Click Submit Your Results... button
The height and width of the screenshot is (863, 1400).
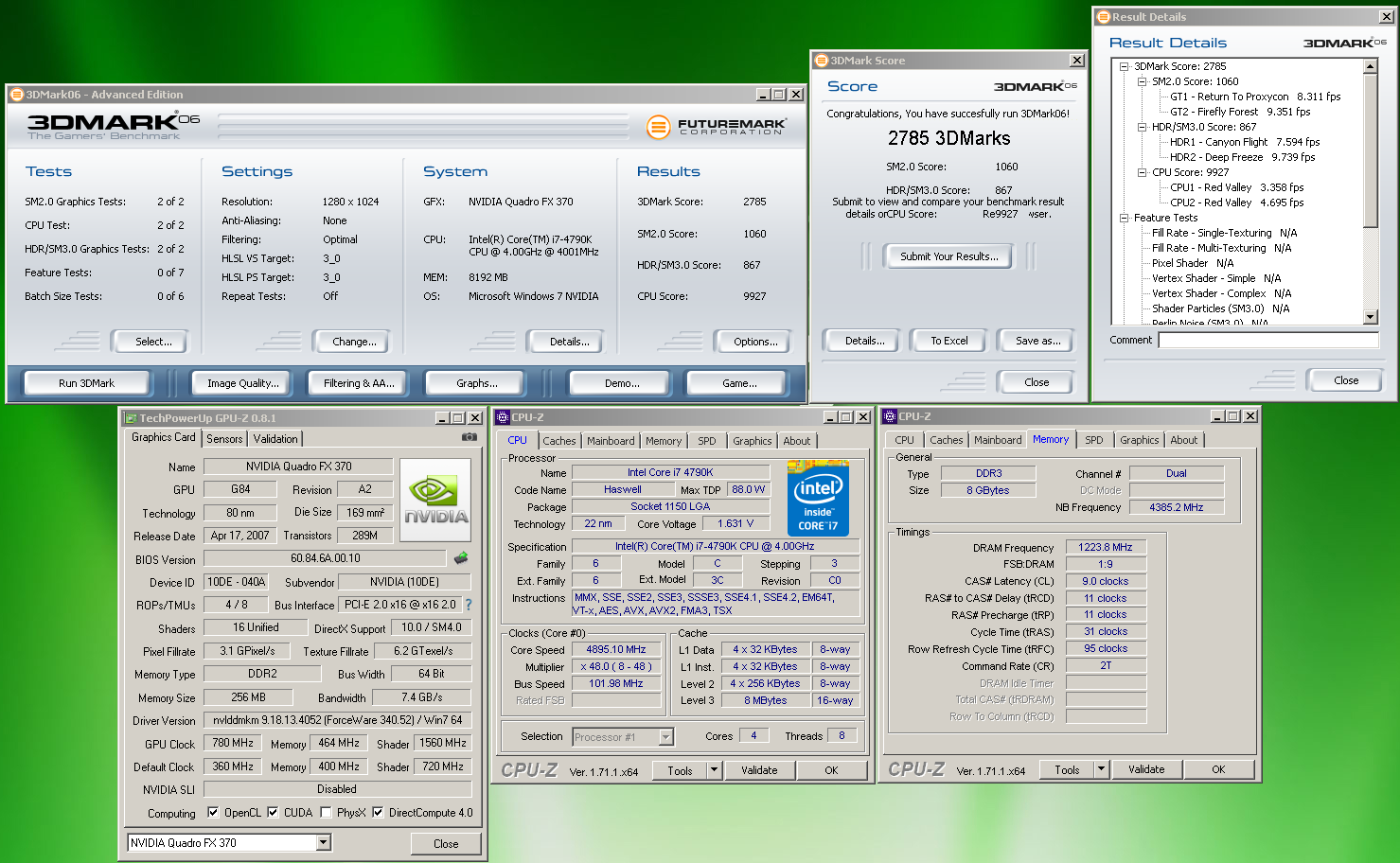pos(949,256)
